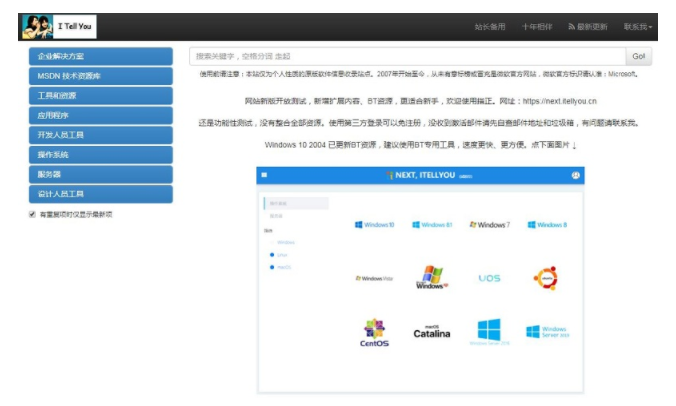Expand the MSDN 技术资源库 category
Image resolution: width=676 pixels, height=406 pixels.
click(x=100, y=76)
